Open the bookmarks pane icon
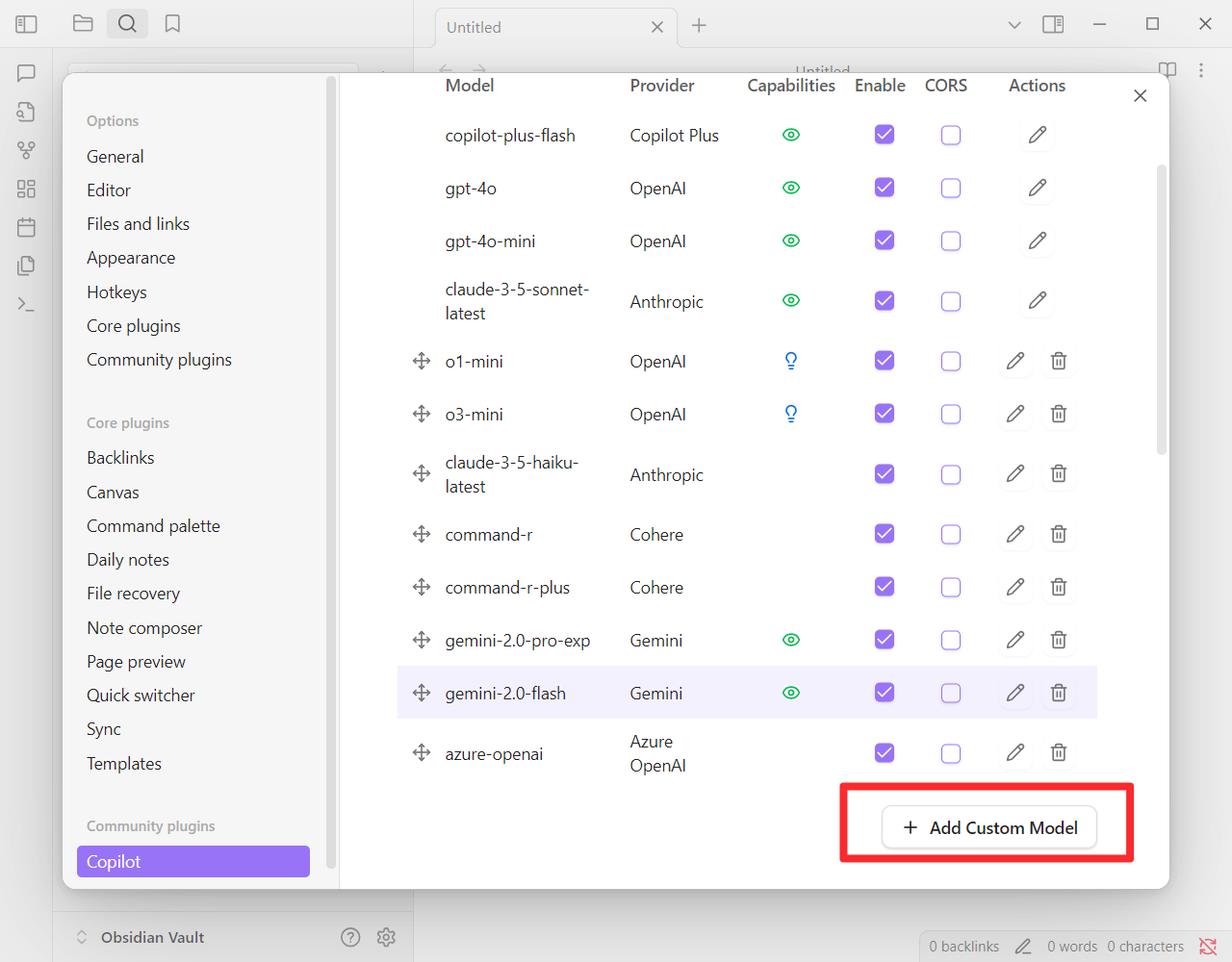 (x=172, y=24)
